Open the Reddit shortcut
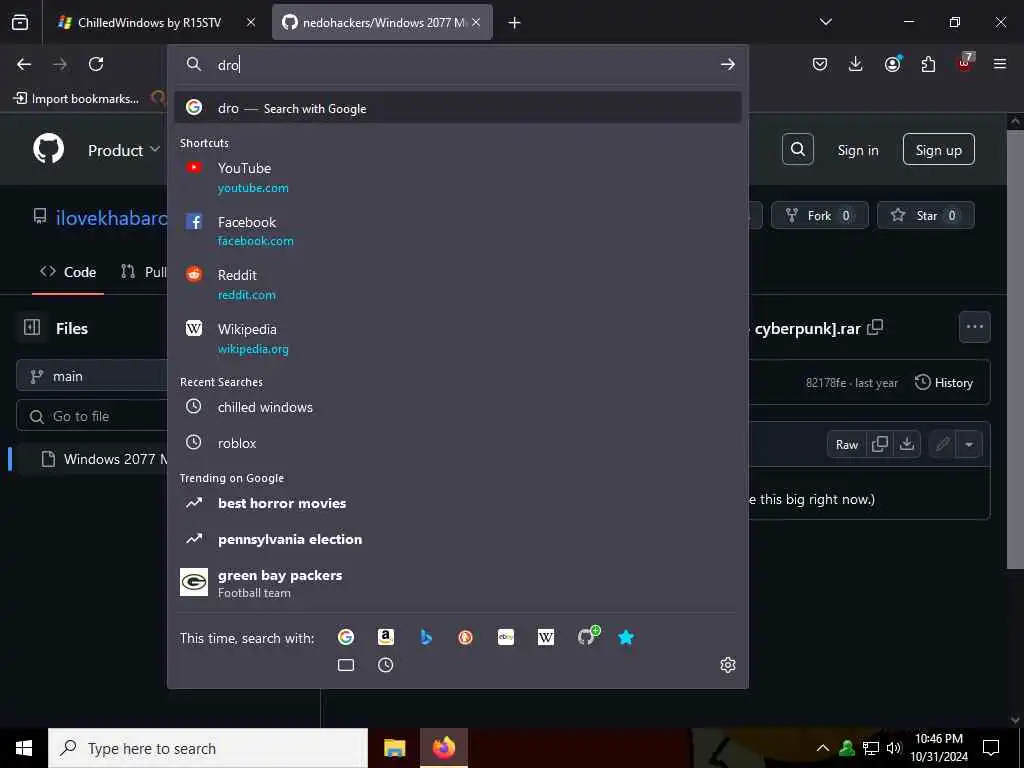The image size is (1024, 768). pyautogui.click(x=458, y=285)
